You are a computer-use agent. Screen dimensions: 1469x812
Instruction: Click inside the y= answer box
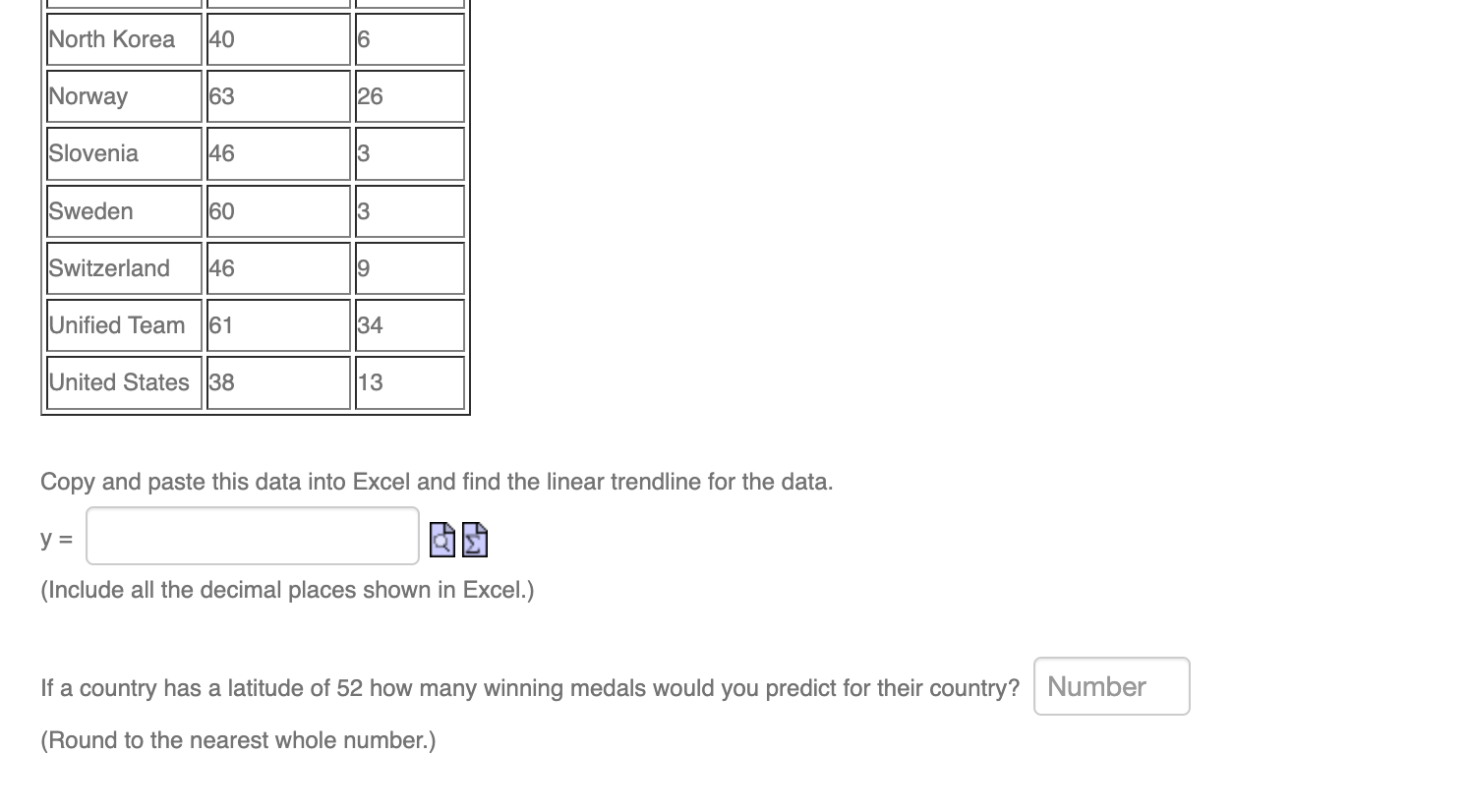[x=252, y=536]
